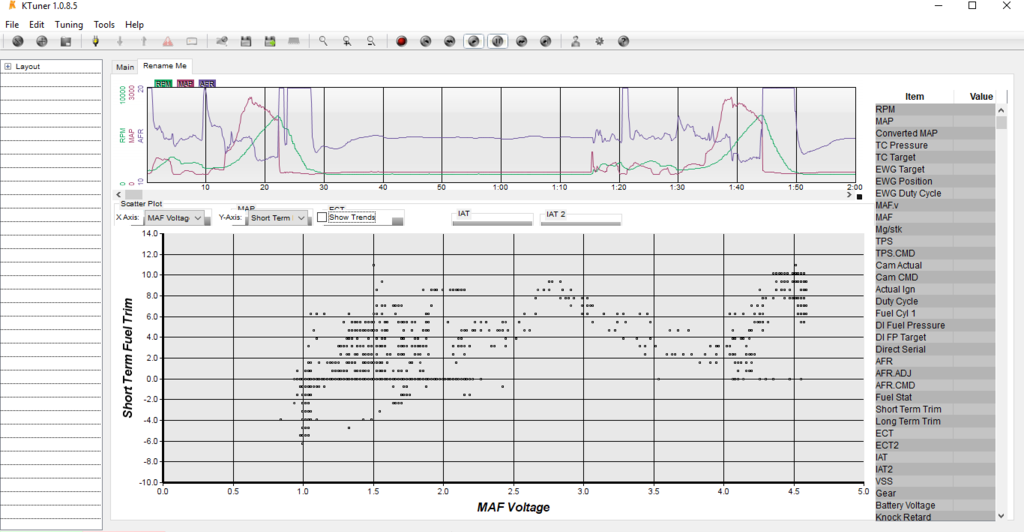Enable the Show Trends checkbox

[322, 217]
